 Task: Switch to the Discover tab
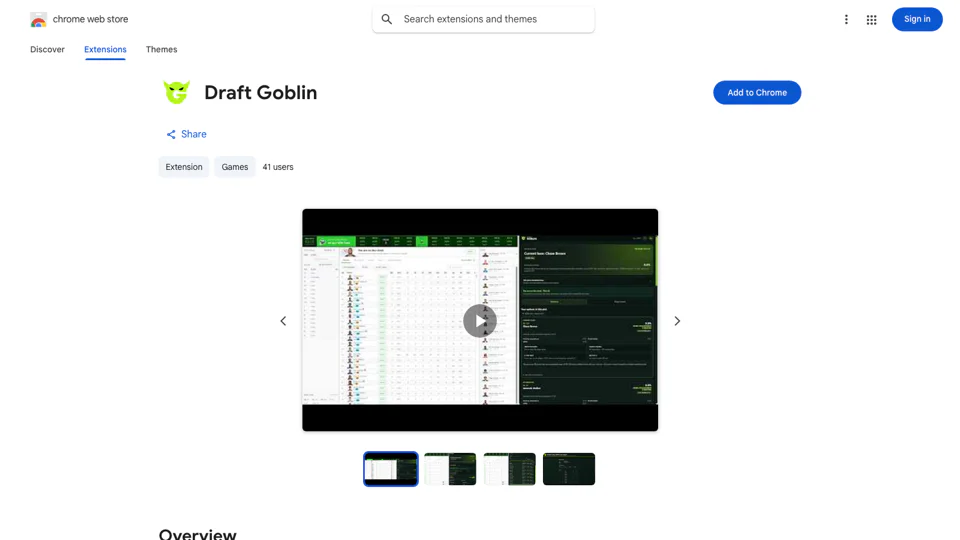coord(47,50)
